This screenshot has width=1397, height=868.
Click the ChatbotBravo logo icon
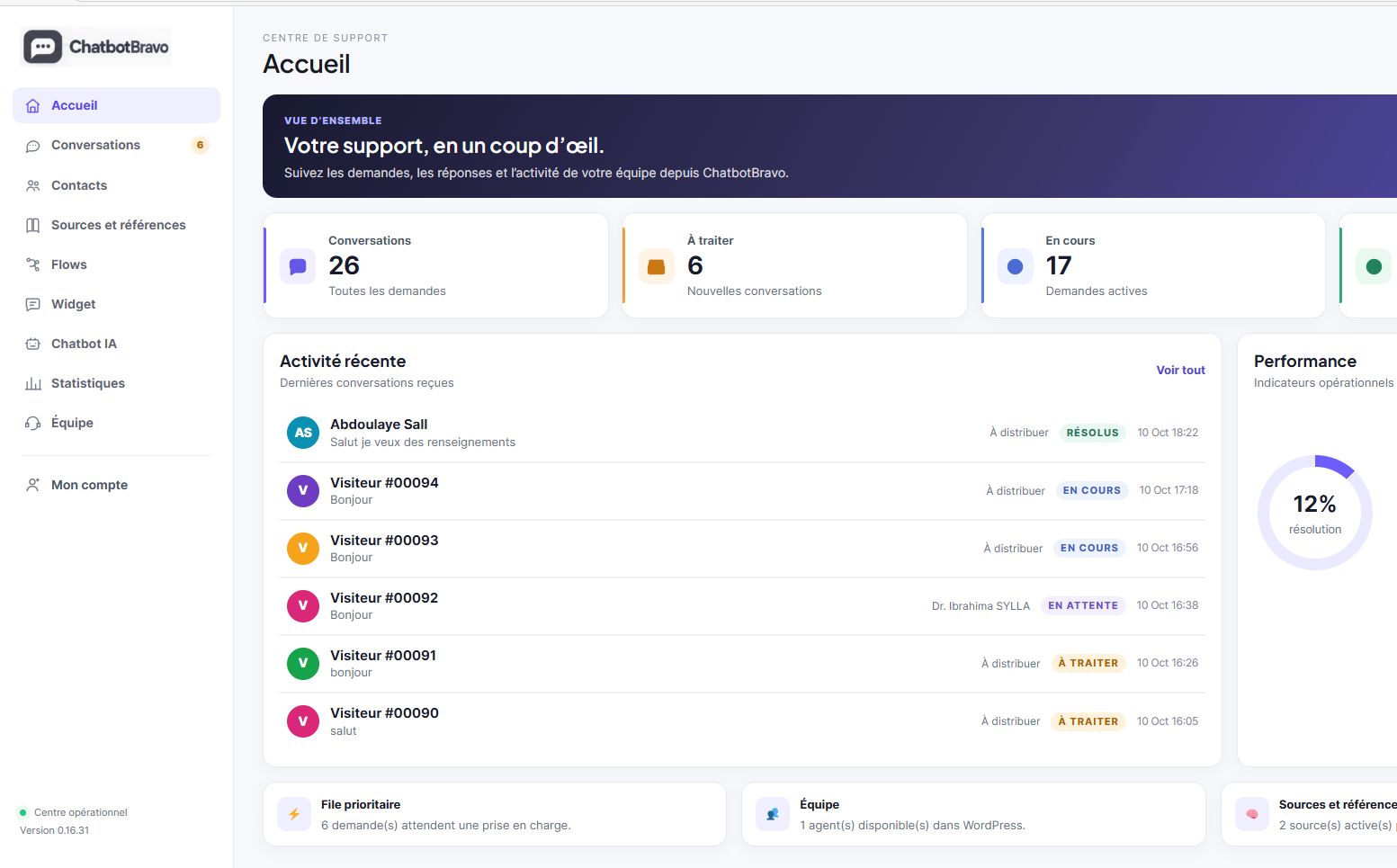pos(42,47)
